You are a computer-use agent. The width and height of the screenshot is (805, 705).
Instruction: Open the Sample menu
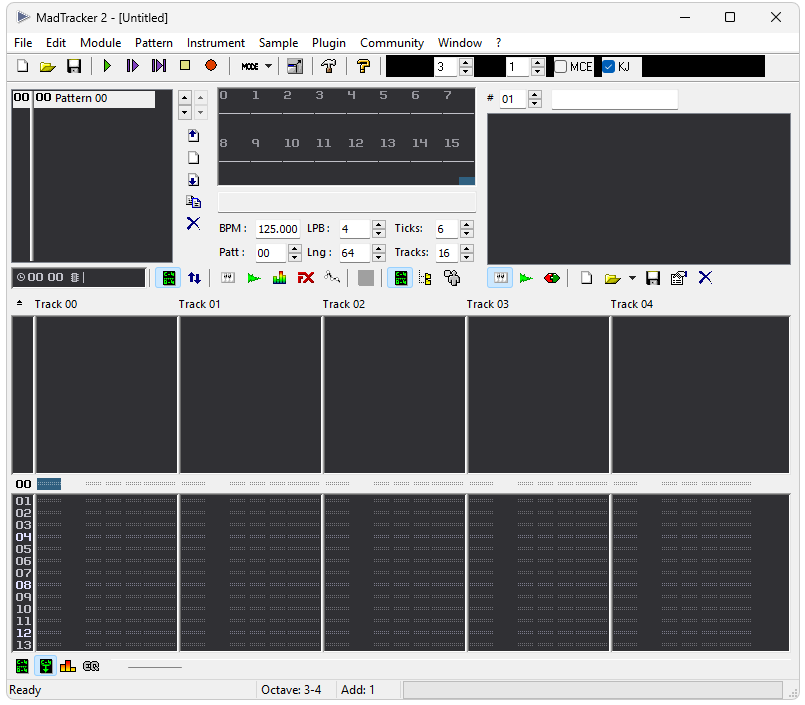[x=278, y=43]
